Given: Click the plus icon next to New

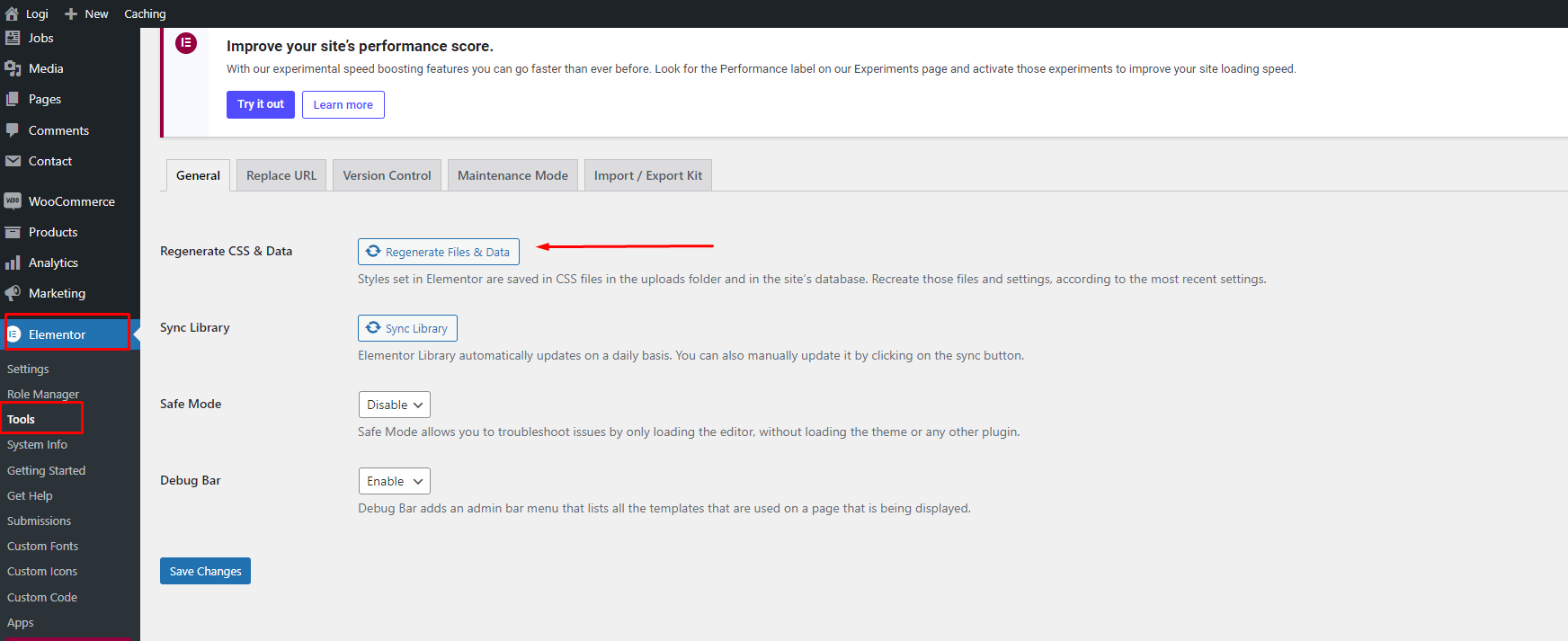Looking at the screenshot, I should point(71,13).
